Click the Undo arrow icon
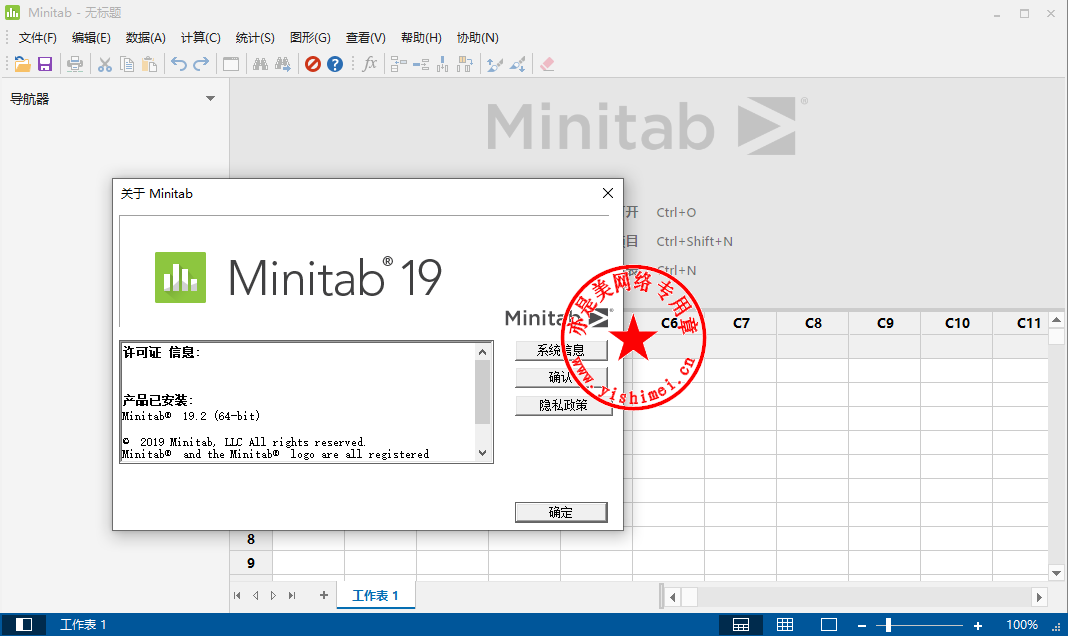The width and height of the screenshot is (1068, 636). point(178,64)
